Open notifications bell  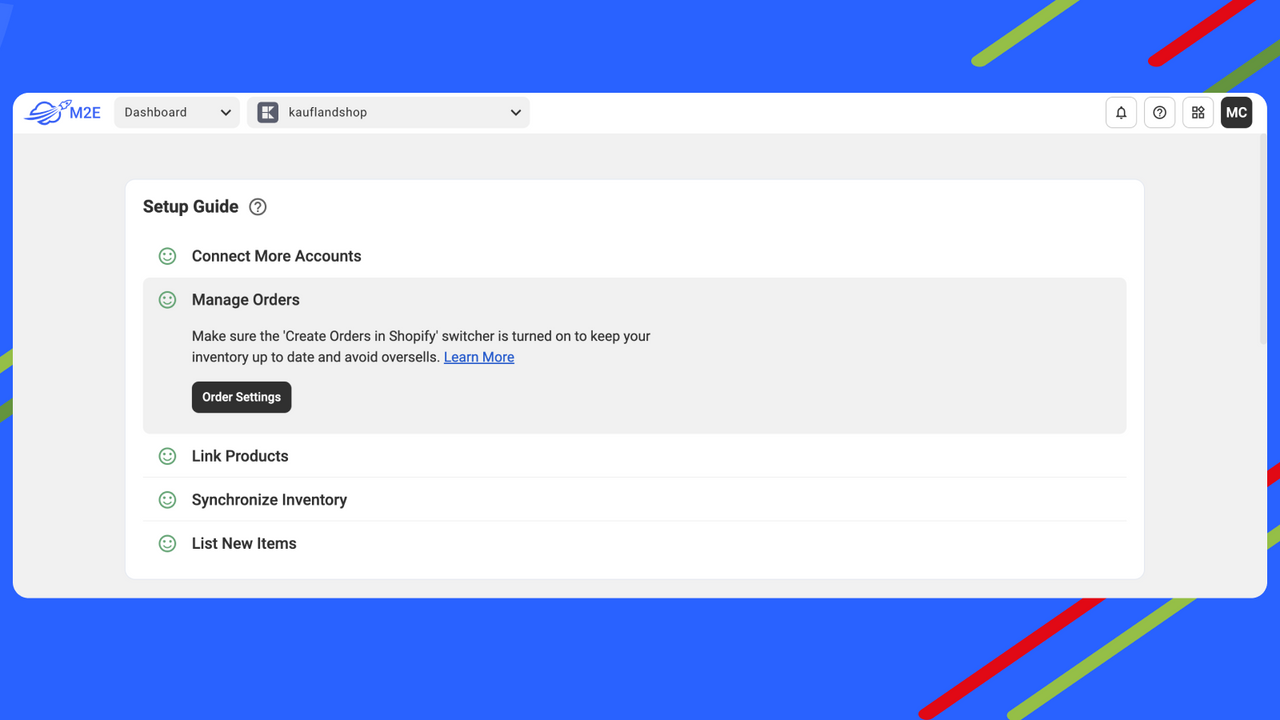pyautogui.click(x=1121, y=113)
